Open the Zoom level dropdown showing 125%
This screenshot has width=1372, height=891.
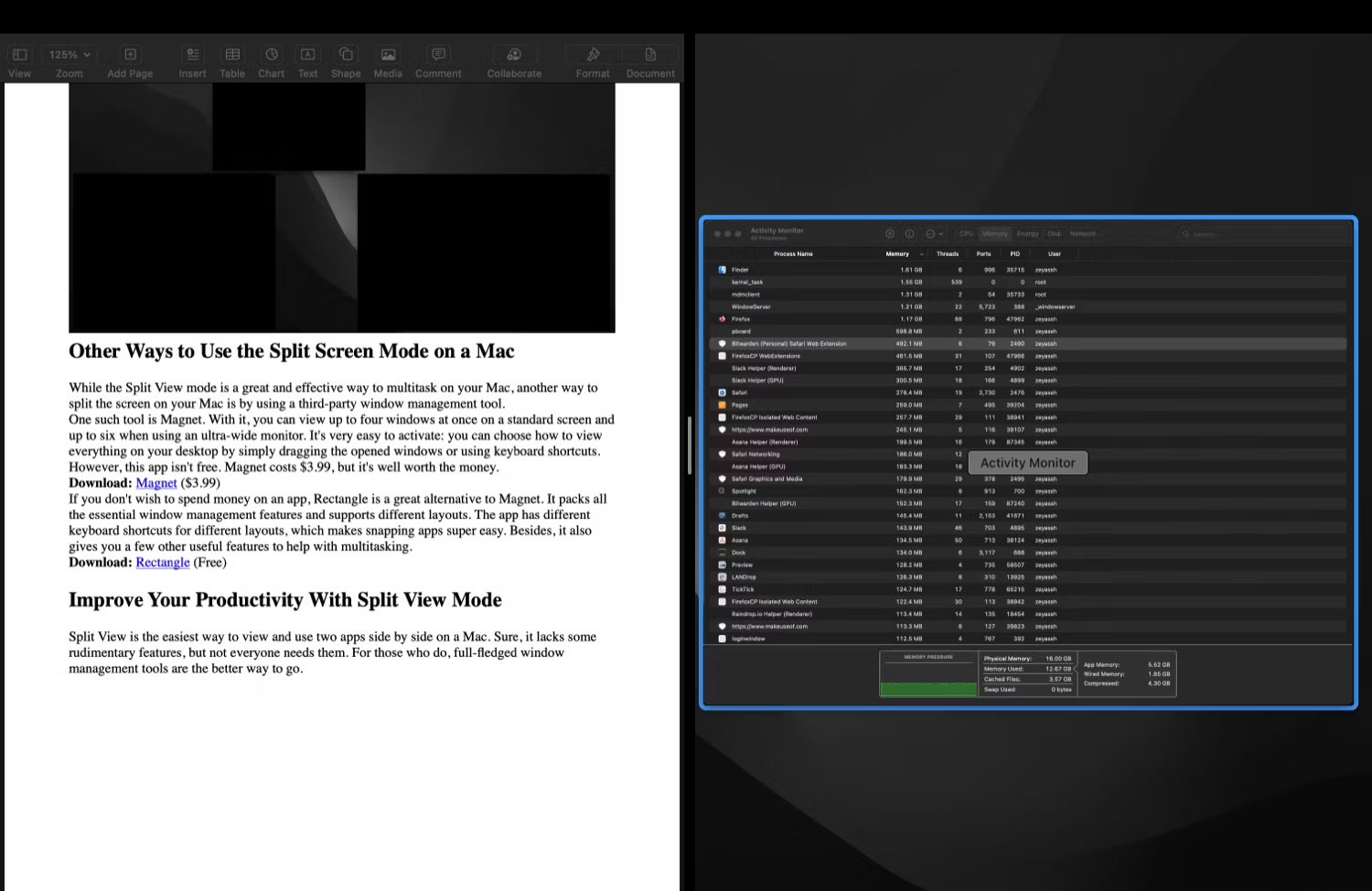coord(69,55)
